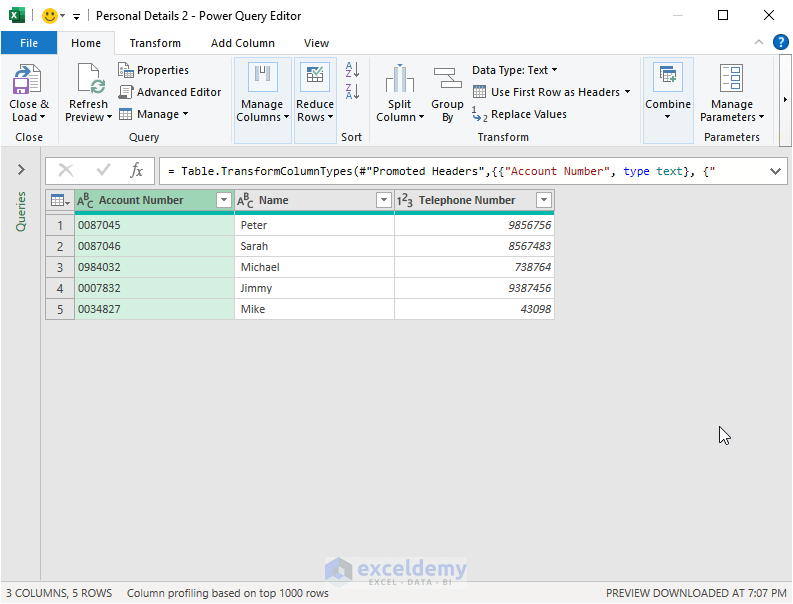The width and height of the screenshot is (793, 604).
Task: Click the Refresh Preview icon
Action: tap(91, 79)
